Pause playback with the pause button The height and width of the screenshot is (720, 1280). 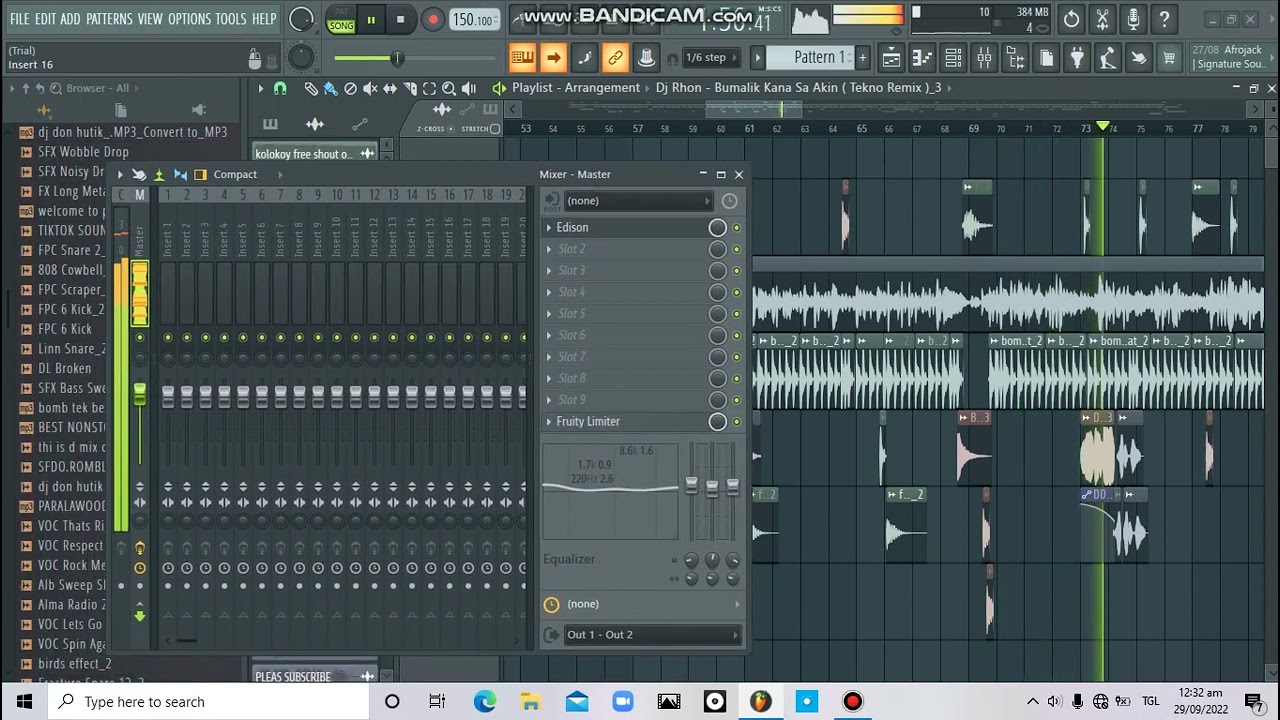[370, 19]
